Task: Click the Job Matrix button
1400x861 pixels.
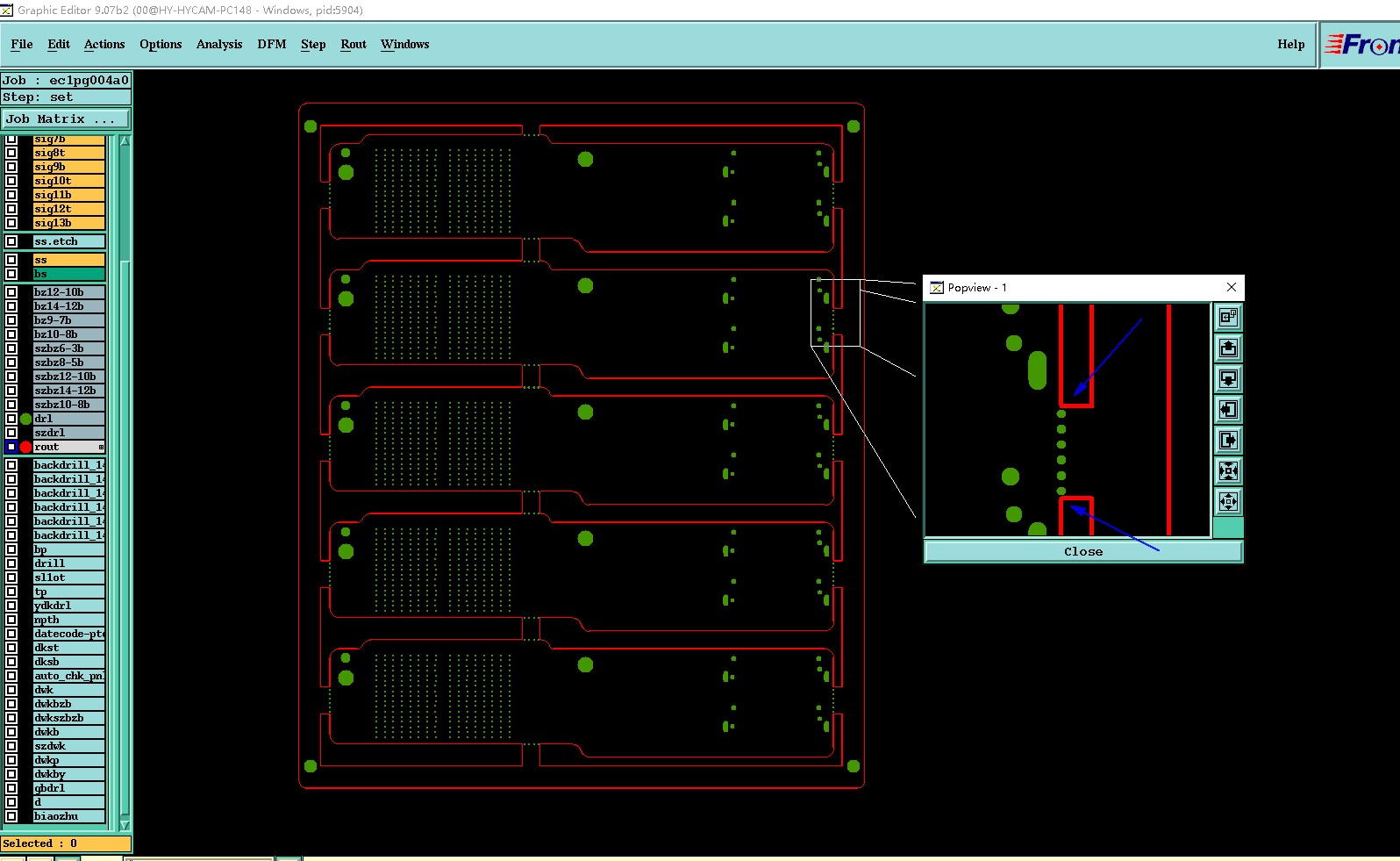Action: (x=66, y=119)
